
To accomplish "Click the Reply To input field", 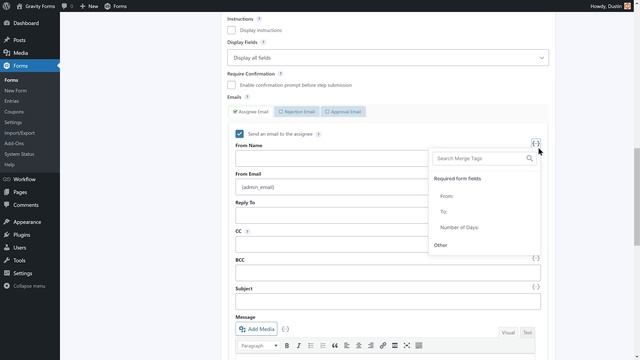I will click(x=331, y=216).
